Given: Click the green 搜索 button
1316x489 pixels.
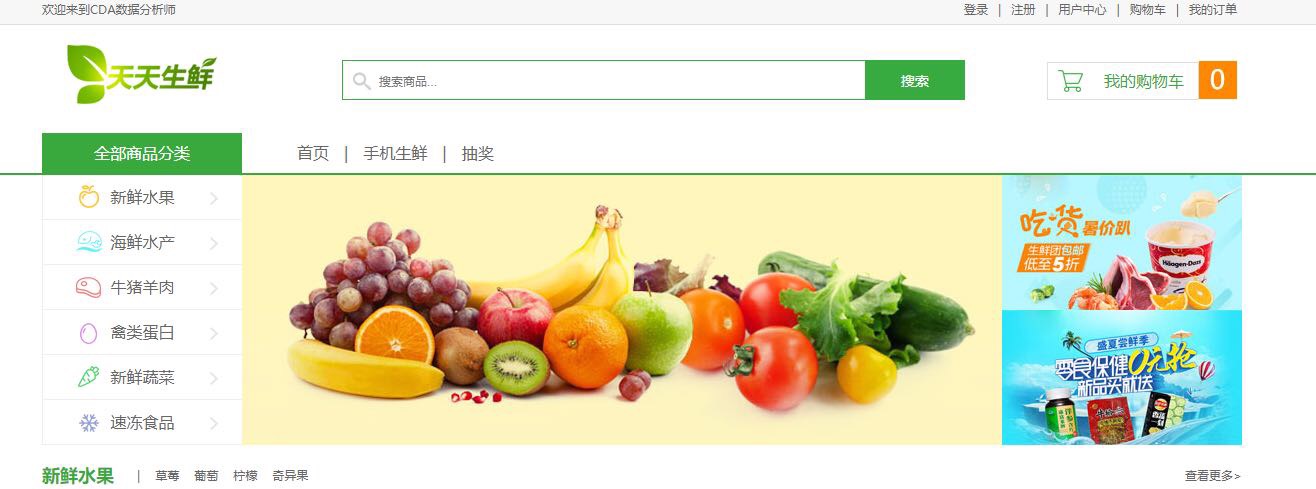Looking at the screenshot, I should (x=915, y=80).
